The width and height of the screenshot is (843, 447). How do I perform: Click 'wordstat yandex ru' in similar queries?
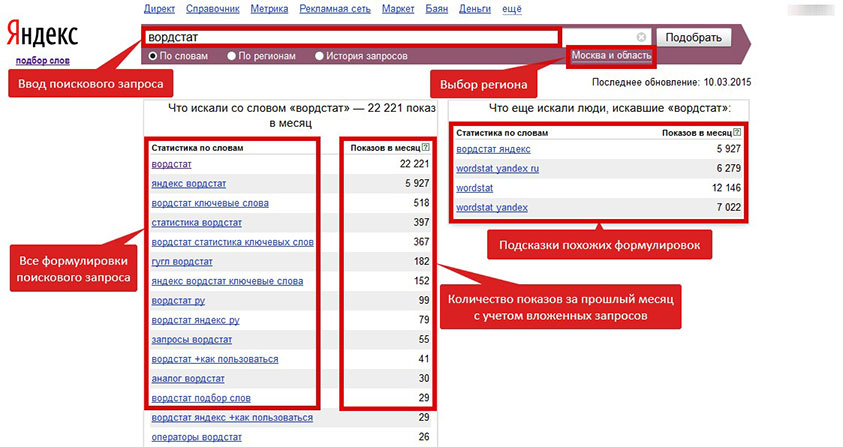coord(498,168)
